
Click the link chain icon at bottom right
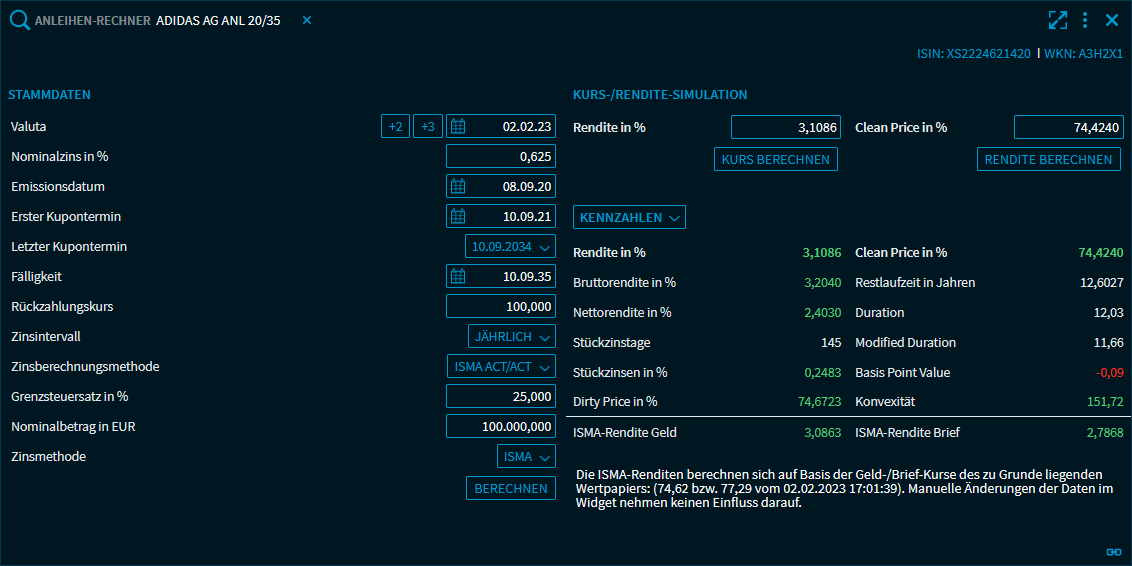tap(1113, 551)
